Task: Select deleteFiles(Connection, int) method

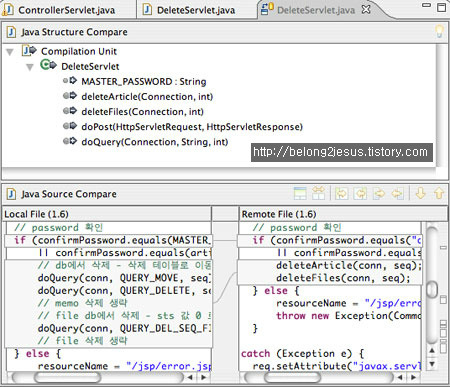Action: coord(142,112)
